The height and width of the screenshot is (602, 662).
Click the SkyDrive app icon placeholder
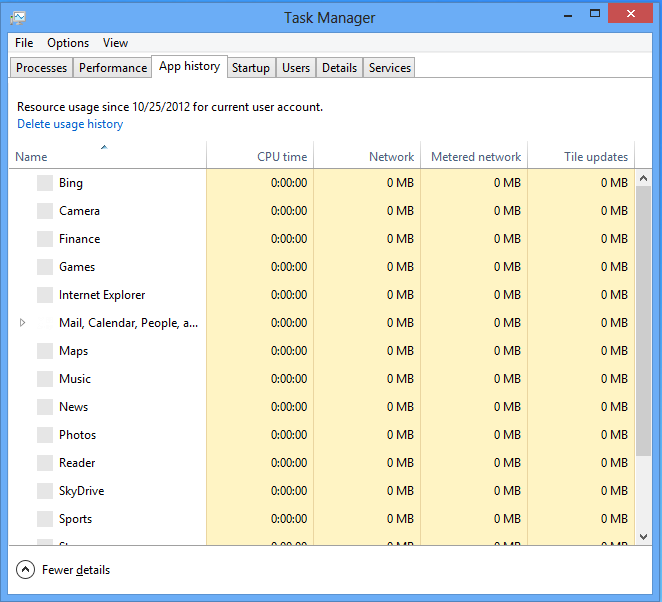click(45, 491)
